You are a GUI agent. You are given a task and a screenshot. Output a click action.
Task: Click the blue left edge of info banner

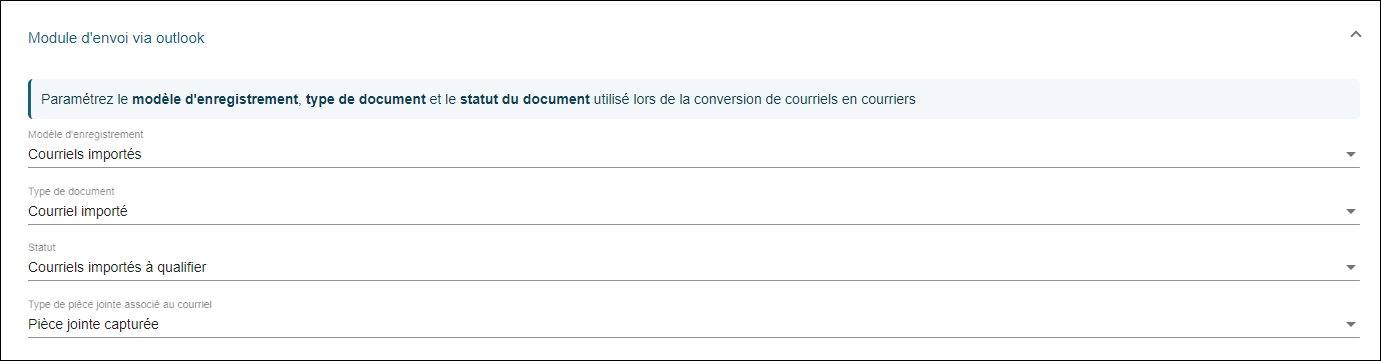(x=30, y=99)
